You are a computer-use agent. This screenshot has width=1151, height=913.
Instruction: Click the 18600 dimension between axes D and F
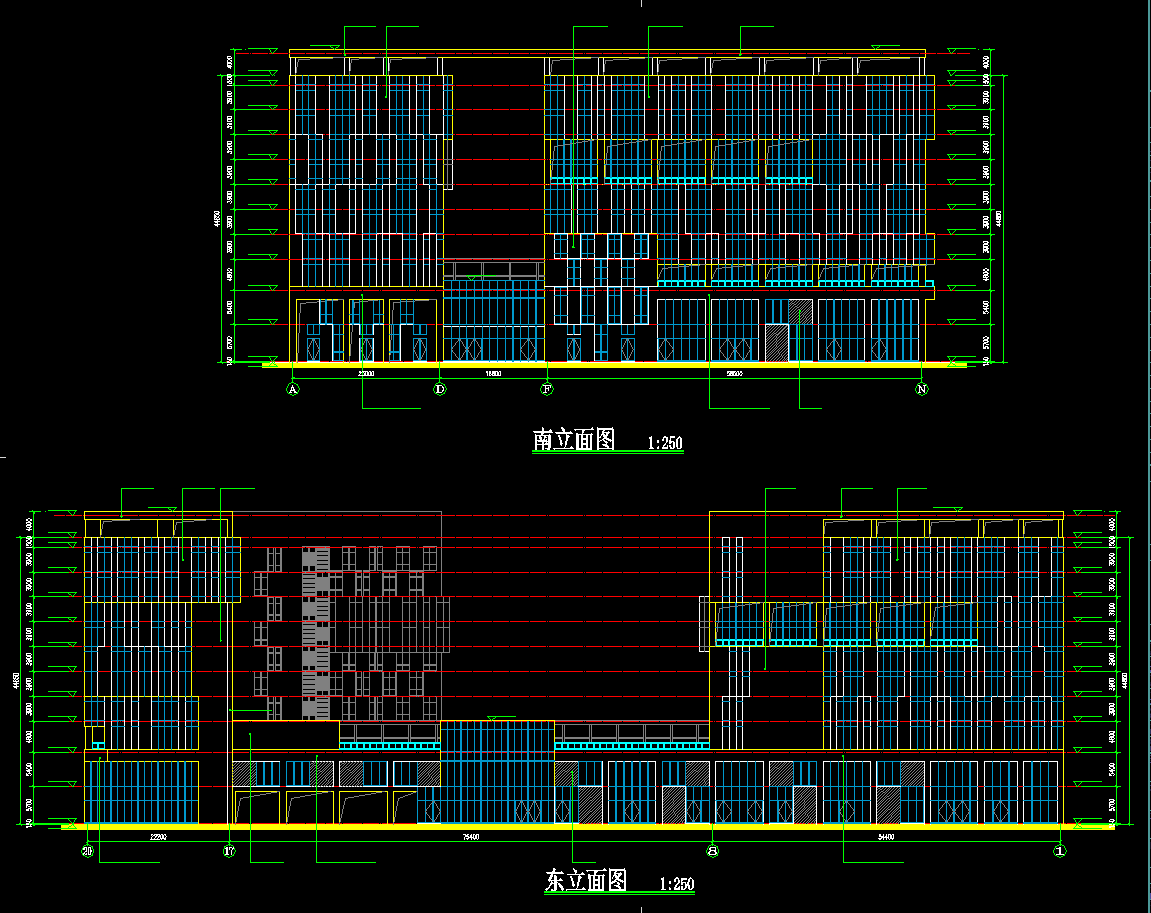click(493, 373)
